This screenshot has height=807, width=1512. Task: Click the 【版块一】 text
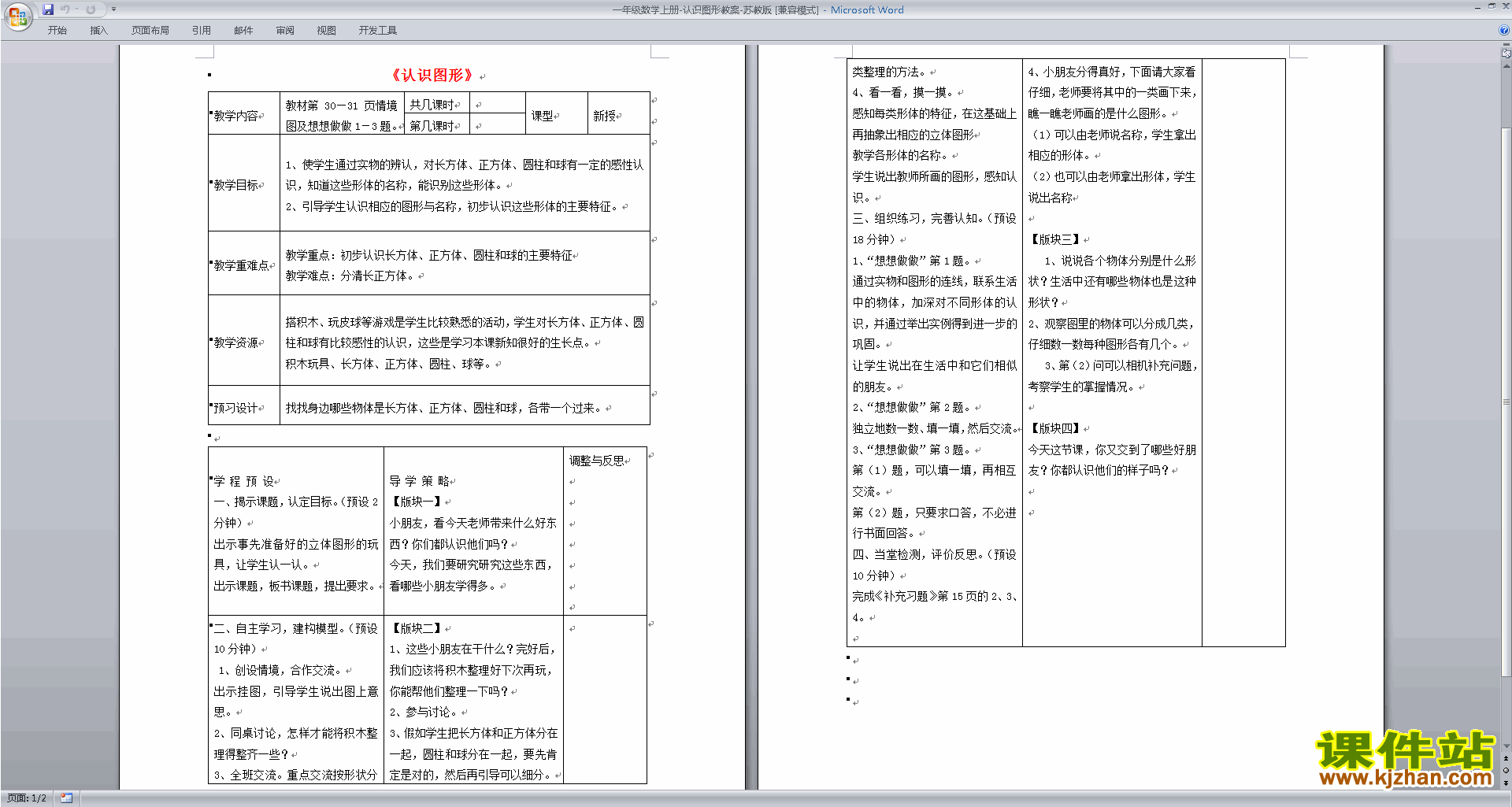pyautogui.click(x=417, y=502)
